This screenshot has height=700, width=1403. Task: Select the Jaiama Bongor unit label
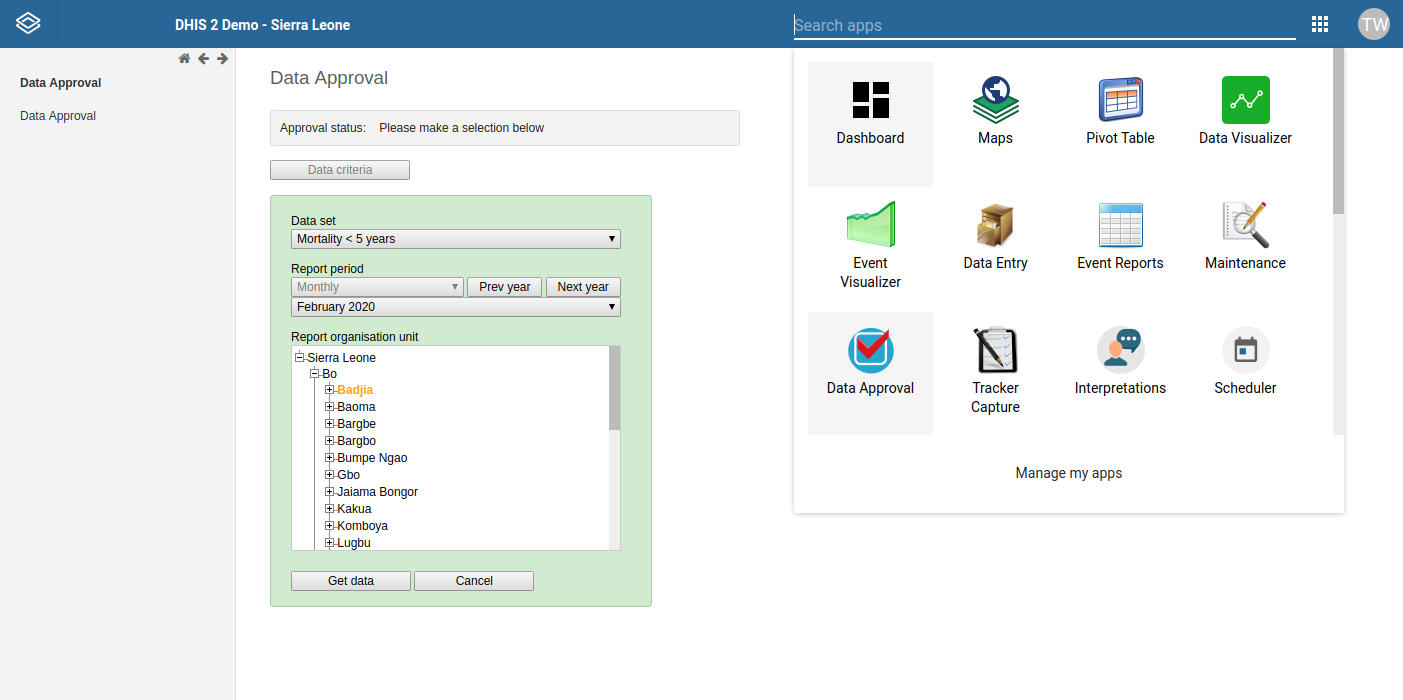(378, 492)
